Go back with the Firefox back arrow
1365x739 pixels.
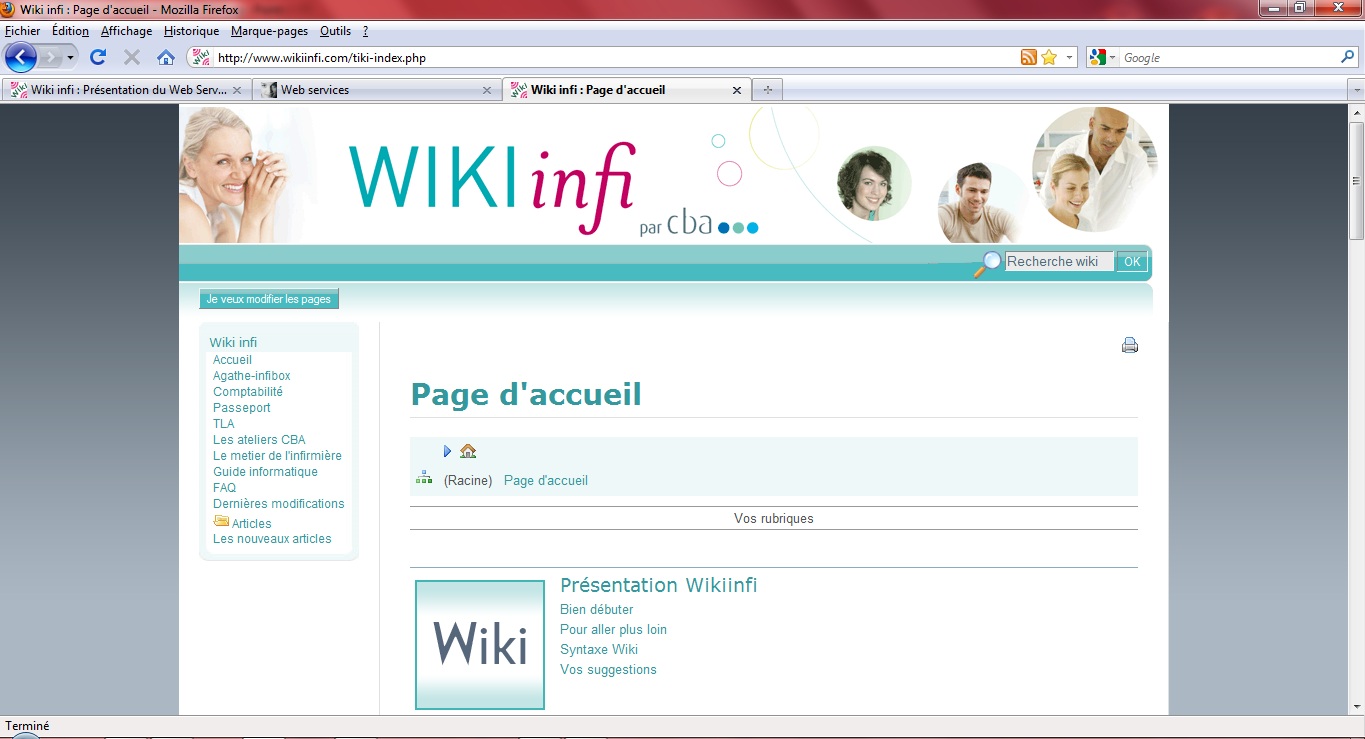point(21,57)
